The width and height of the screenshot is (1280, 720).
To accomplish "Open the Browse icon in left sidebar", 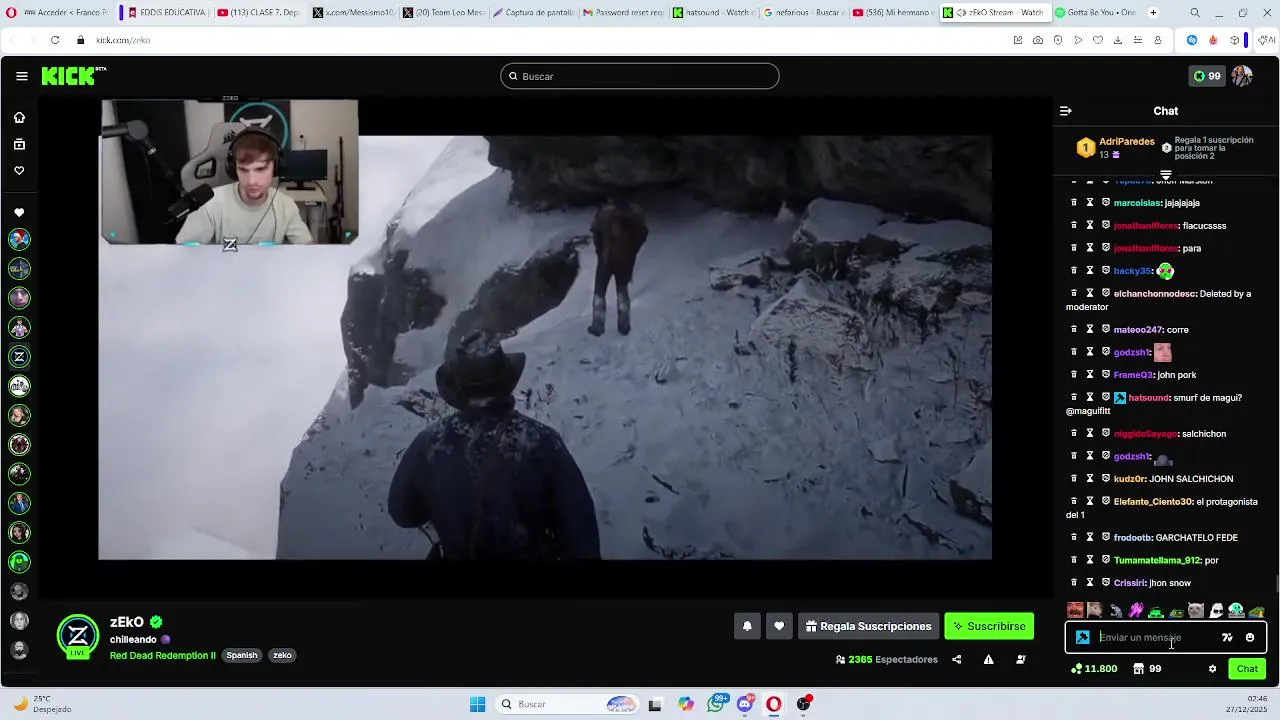I will click(19, 144).
